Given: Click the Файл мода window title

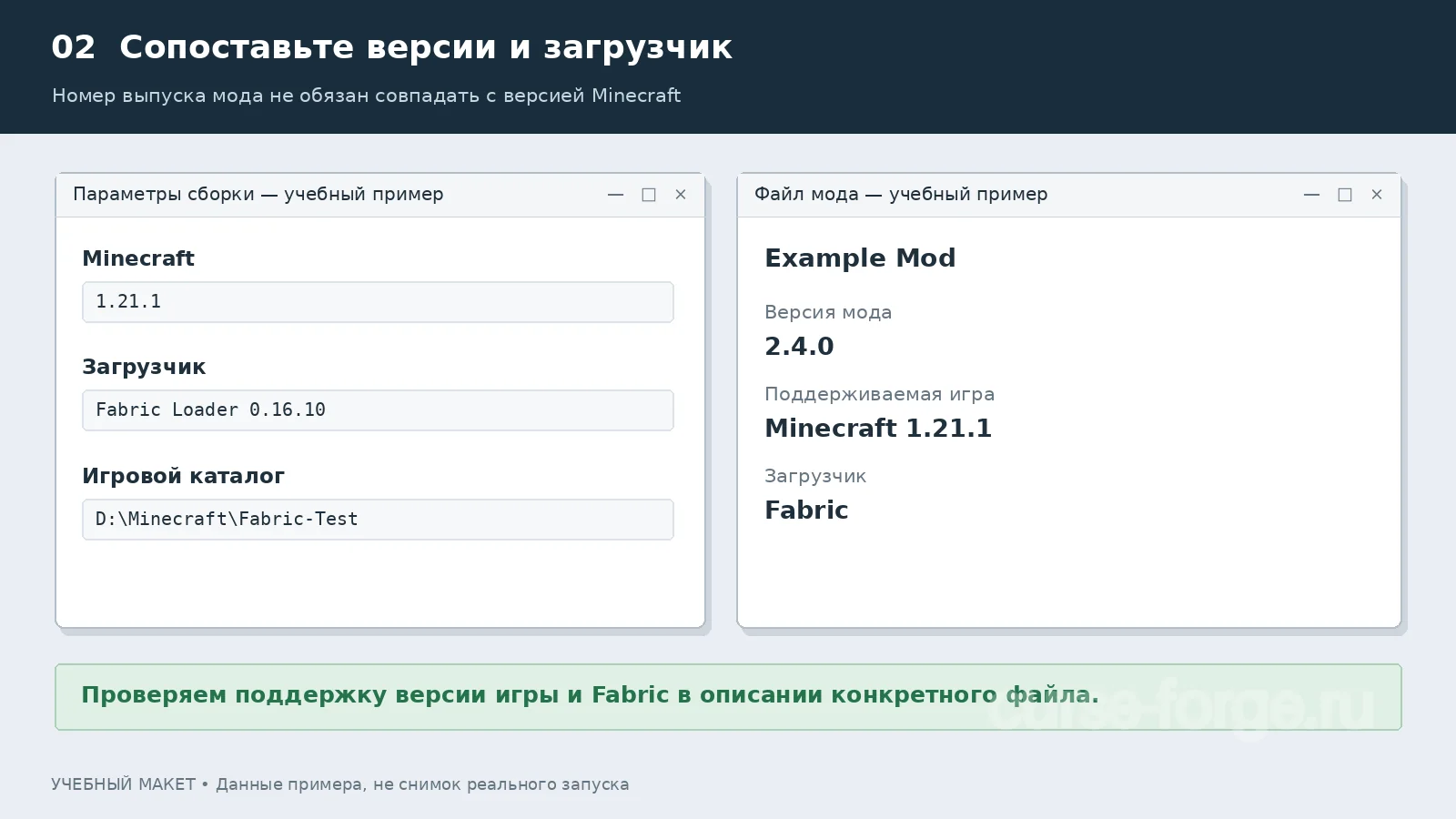Looking at the screenshot, I should [901, 194].
